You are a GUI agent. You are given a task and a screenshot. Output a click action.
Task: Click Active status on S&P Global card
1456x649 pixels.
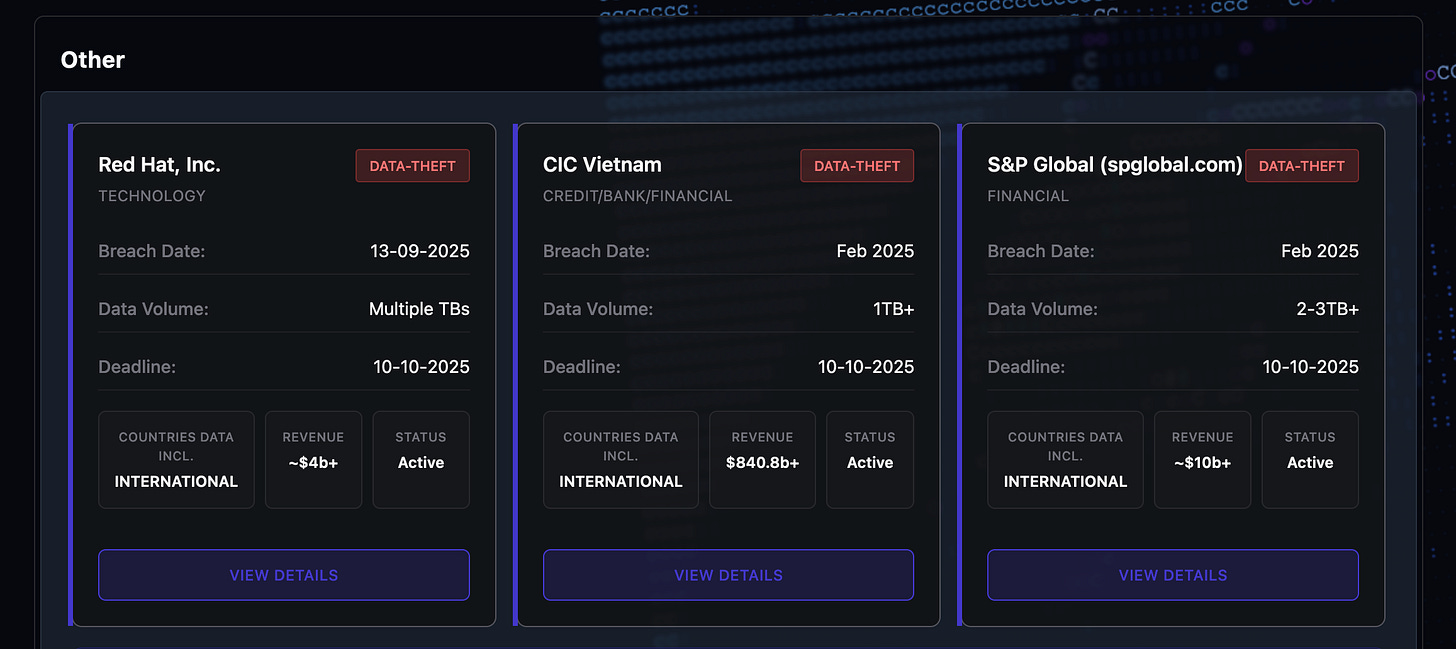(x=1310, y=463)
